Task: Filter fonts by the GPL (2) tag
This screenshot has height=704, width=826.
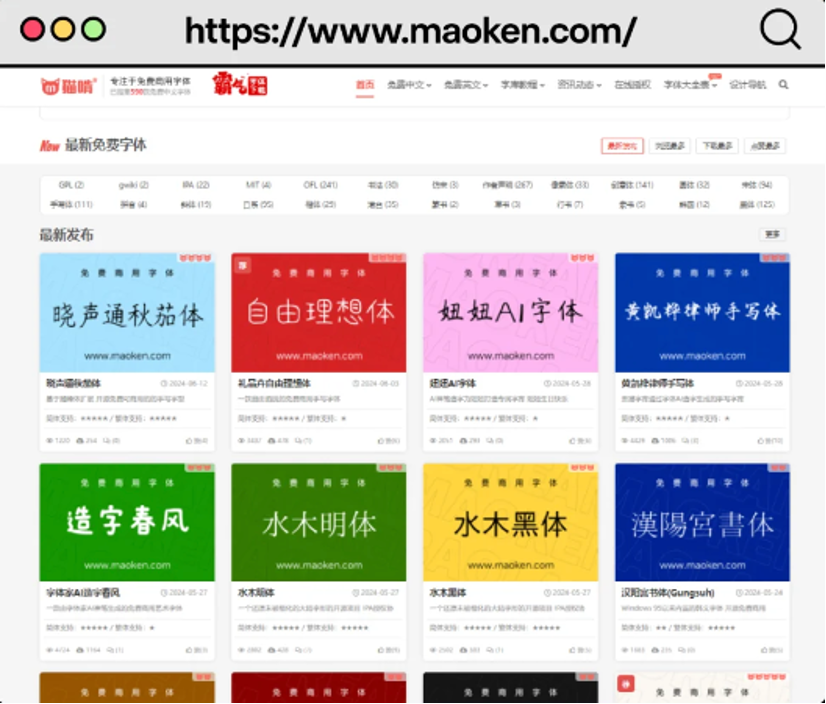Action: (x=71, y=185)
